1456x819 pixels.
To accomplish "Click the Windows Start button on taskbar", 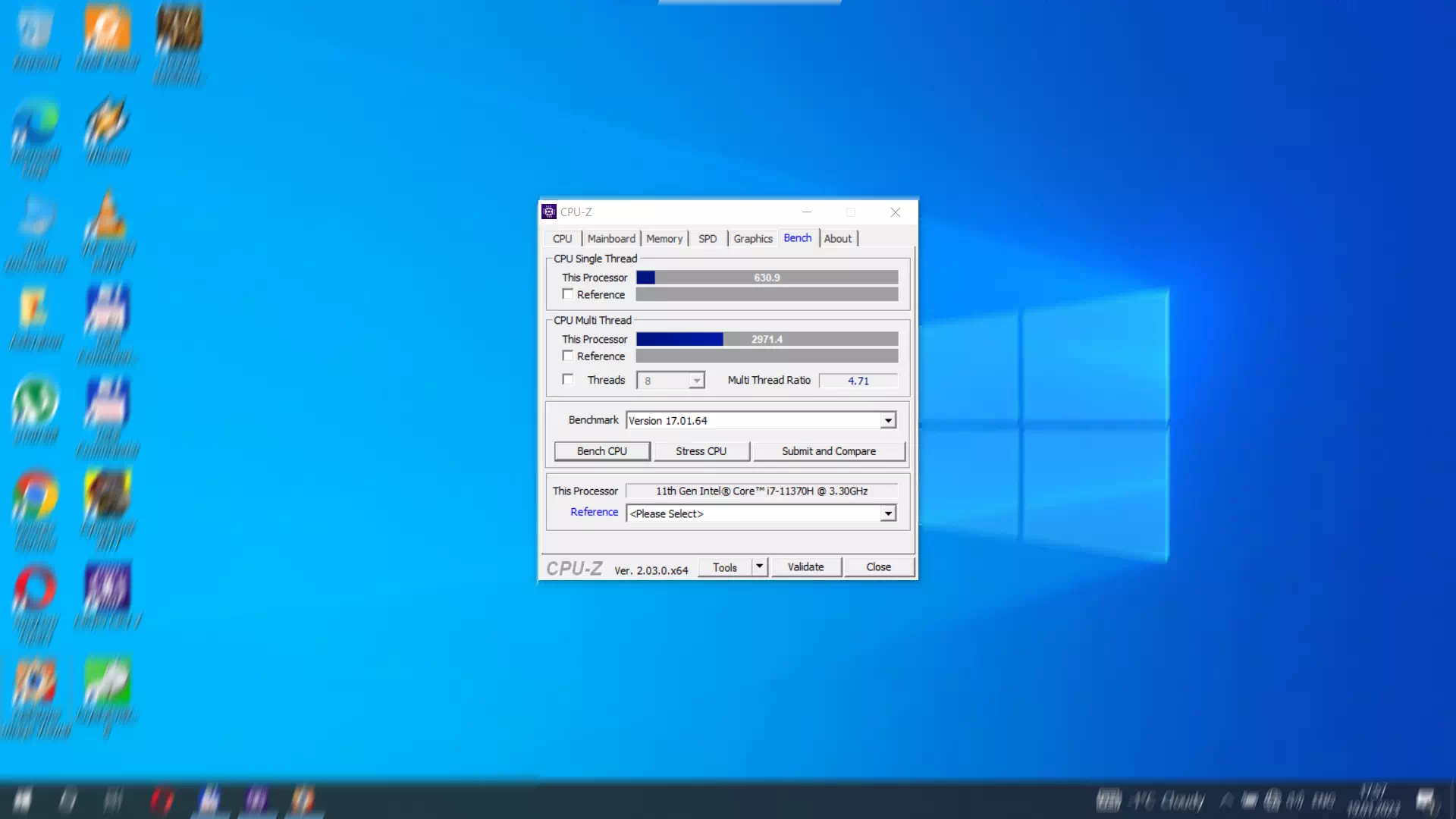I will pyautogui.click(x=23, y=799).
